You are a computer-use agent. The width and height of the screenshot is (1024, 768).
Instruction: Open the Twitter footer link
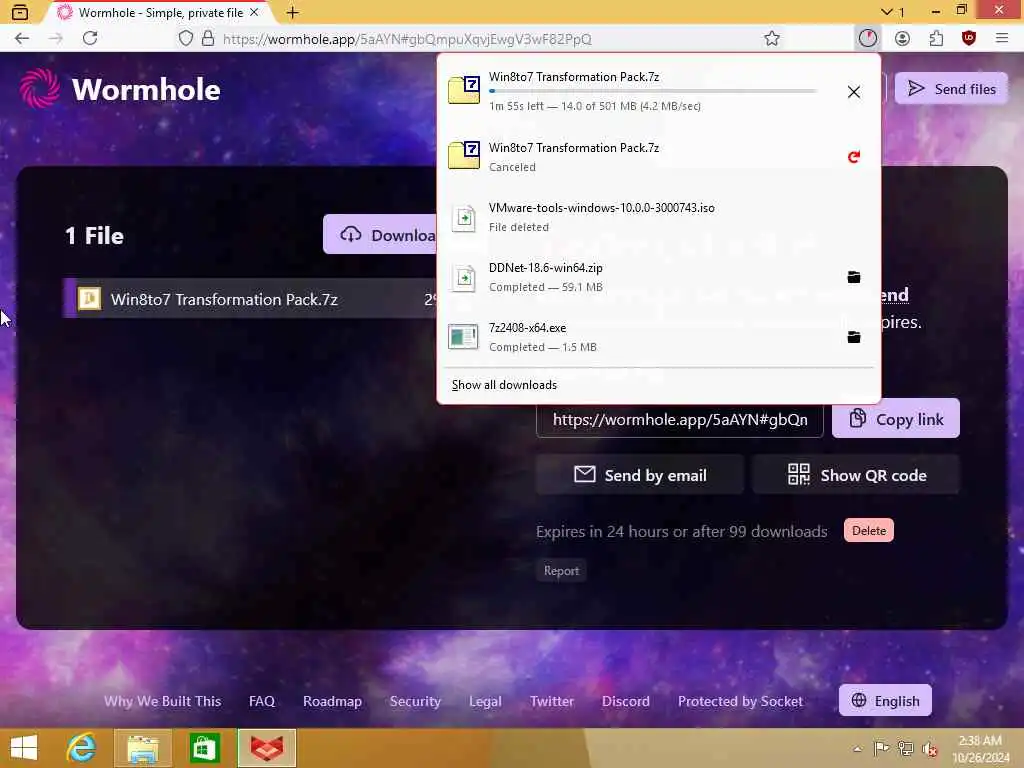(552, 701)
